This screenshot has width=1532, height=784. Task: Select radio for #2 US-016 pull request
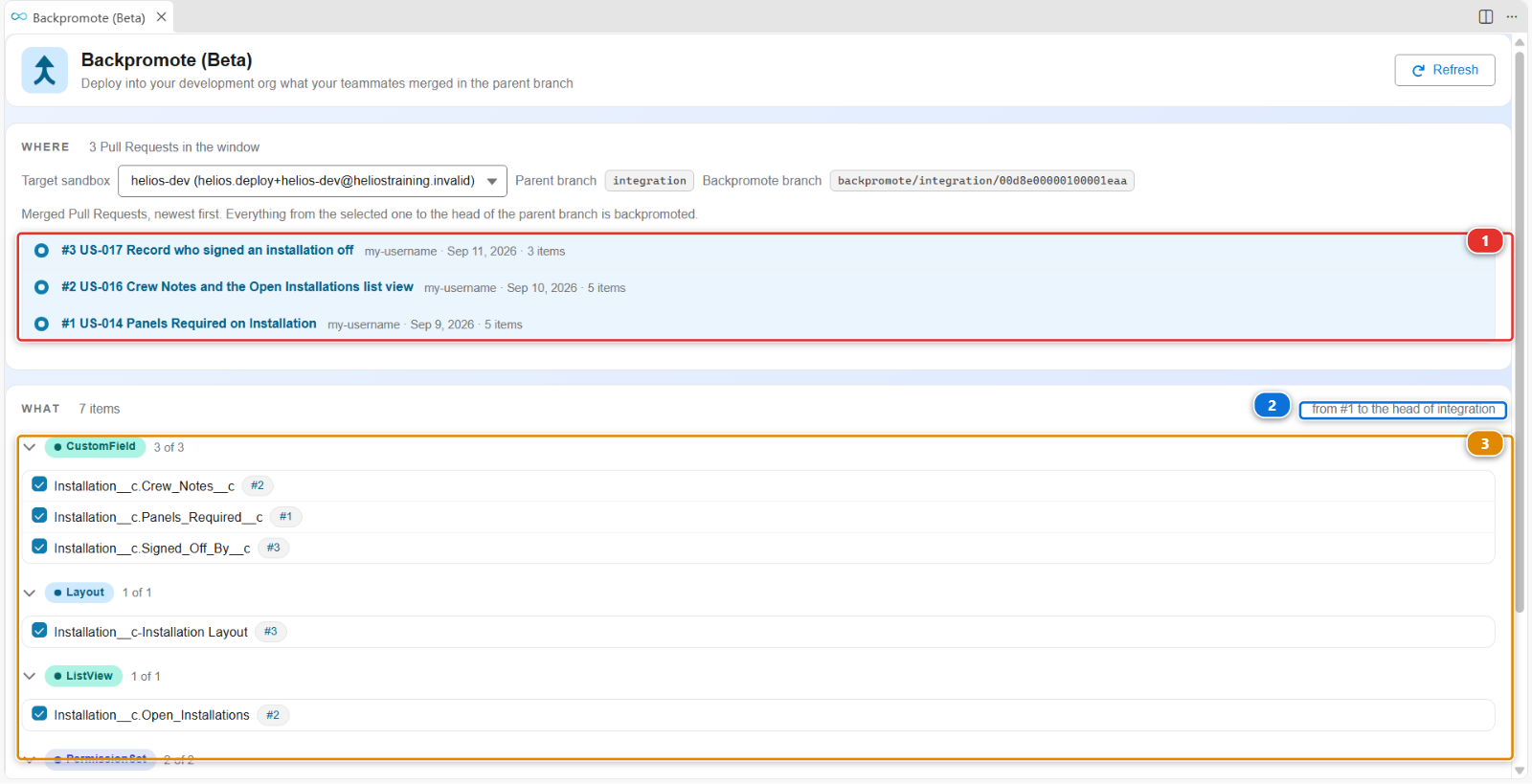[41, 287]
